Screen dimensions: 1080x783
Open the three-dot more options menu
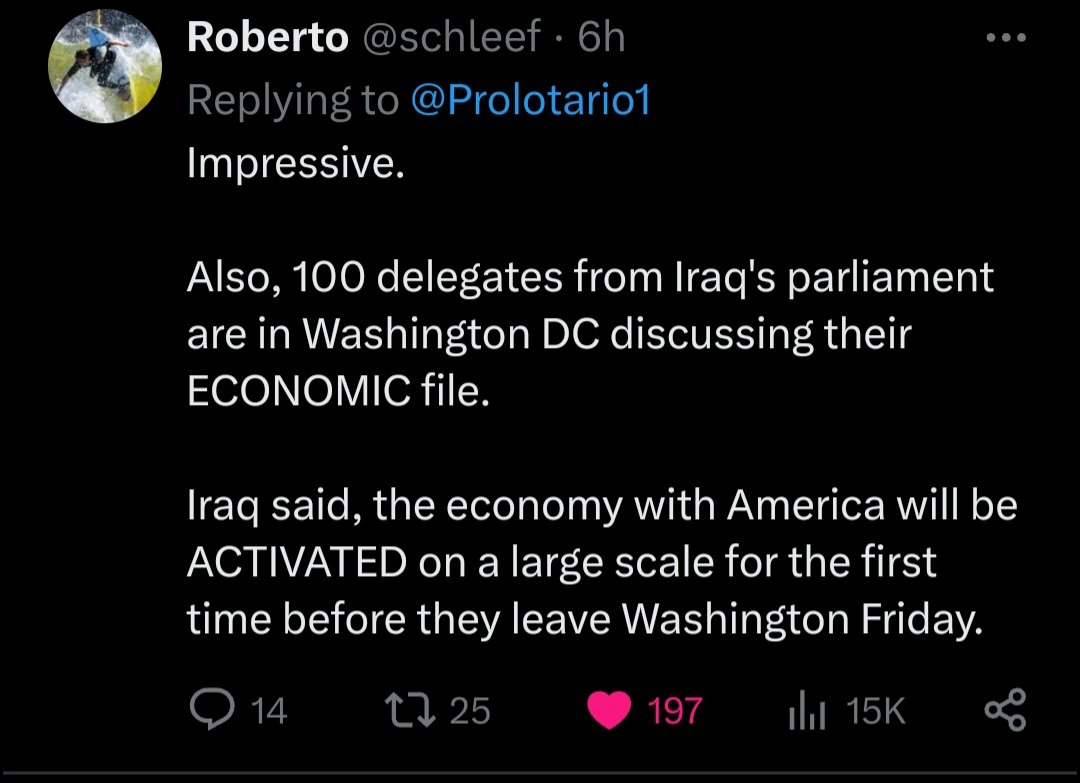(x=1005, y=39)
